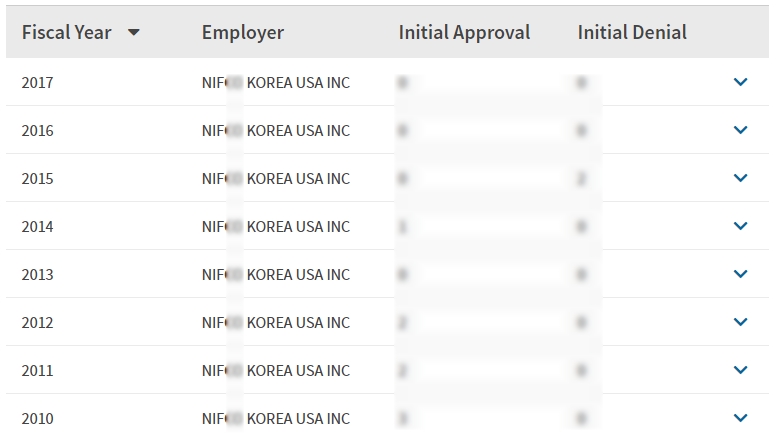Expand the 2017 row chevron
This screenshot has height=444, width=778.
point(740,82)
